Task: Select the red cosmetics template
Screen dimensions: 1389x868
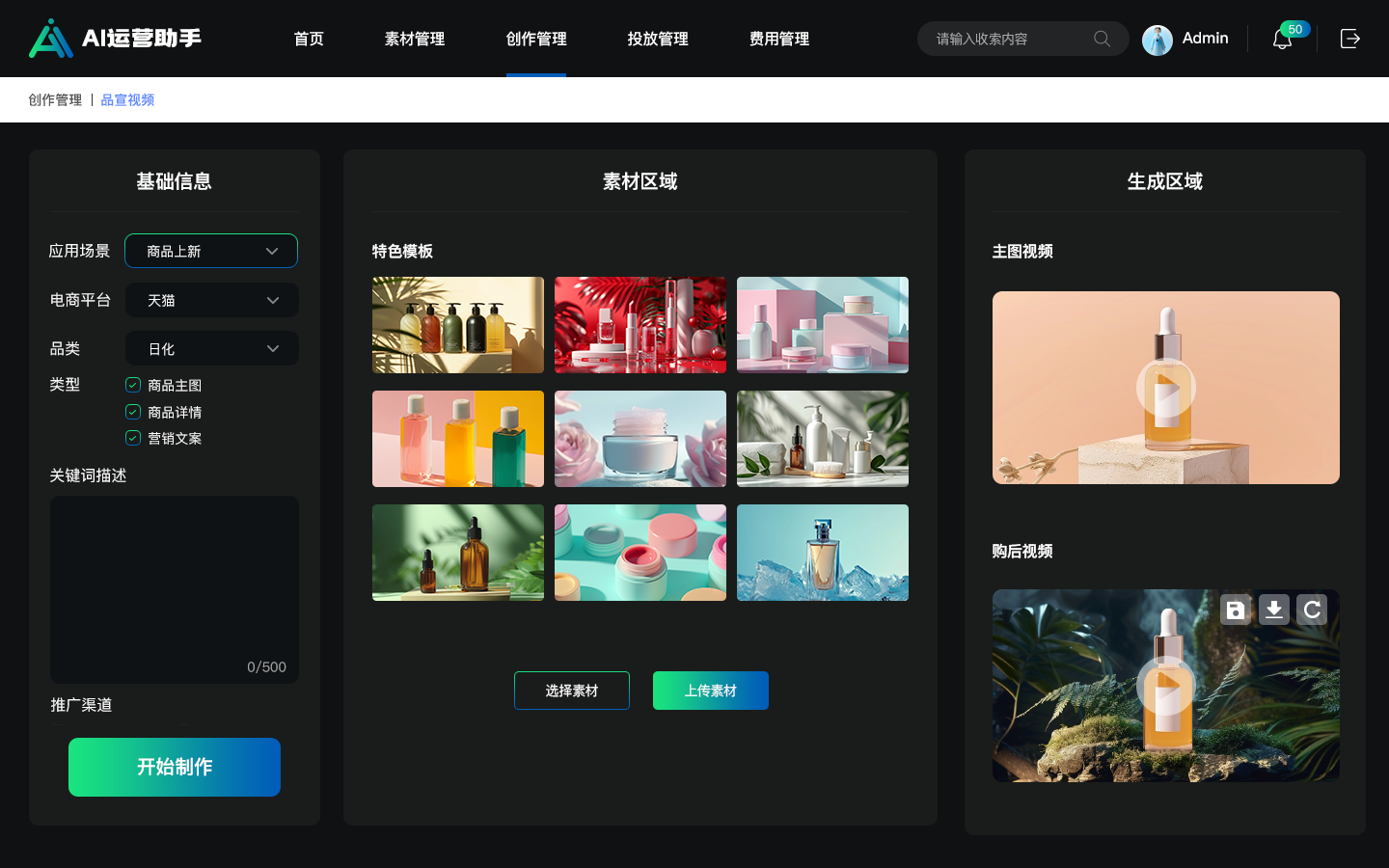Action: 640,325
